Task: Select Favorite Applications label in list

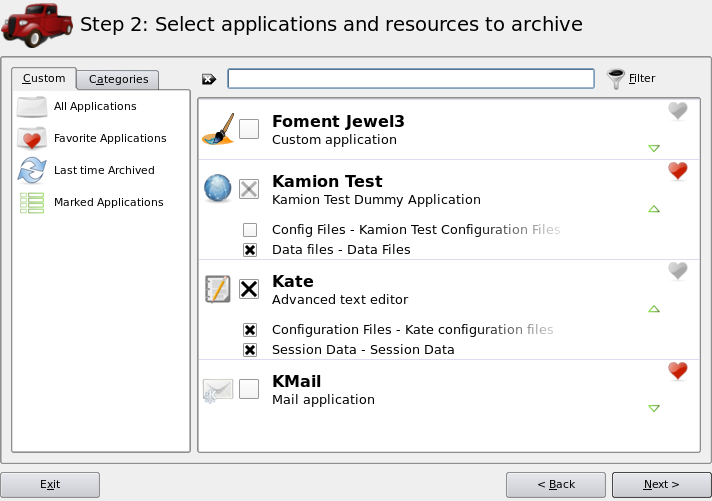Action: click(x=110, y=138)
